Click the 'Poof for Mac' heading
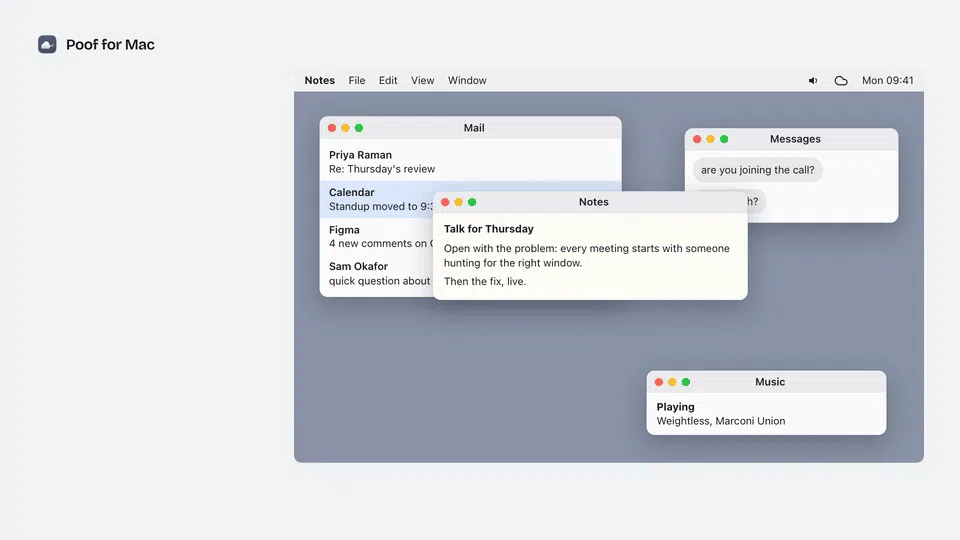This screenshot has width=960, height=540. click(110, 45)
